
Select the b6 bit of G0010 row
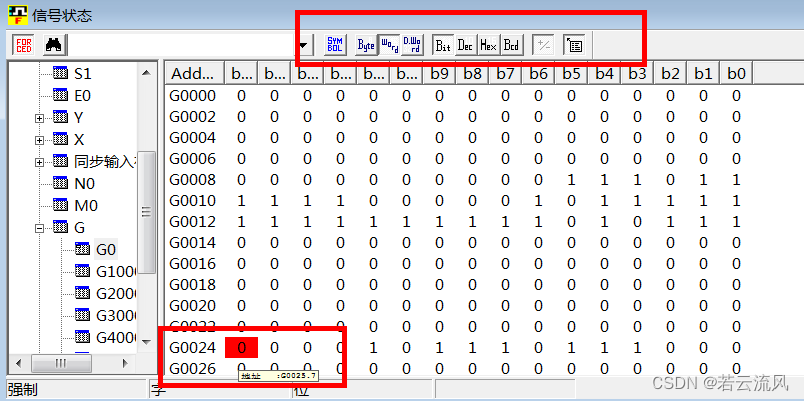point(538,201)
